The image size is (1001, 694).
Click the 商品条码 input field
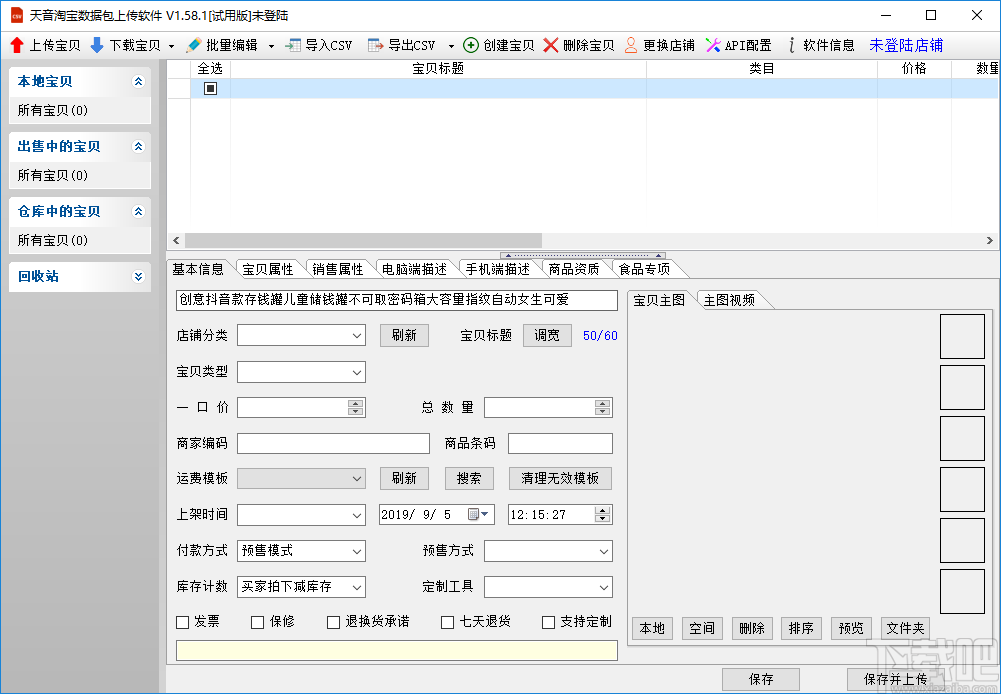(561, 444)
